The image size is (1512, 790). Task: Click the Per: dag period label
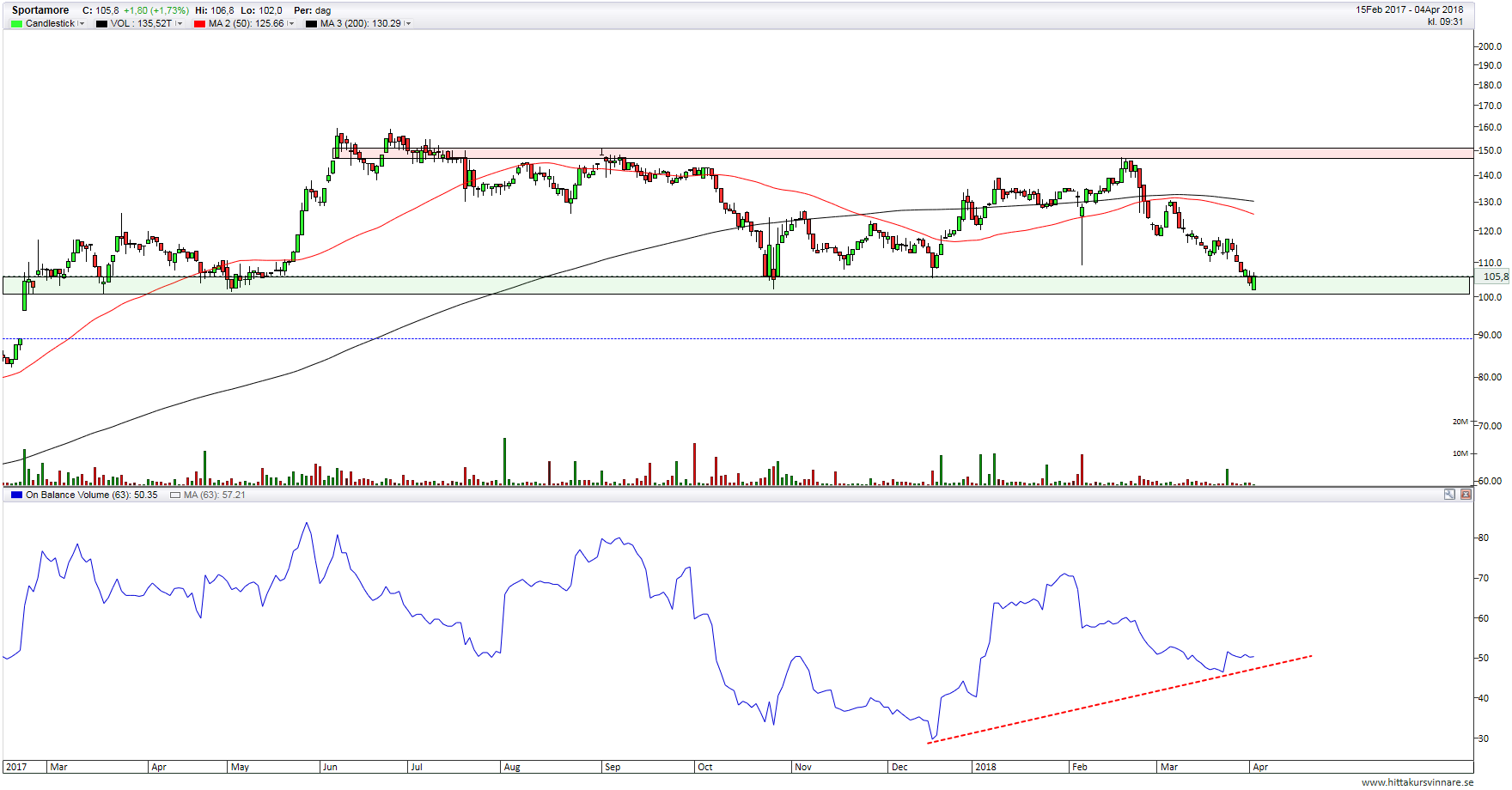pyautogui.click(x=312, y=10)
